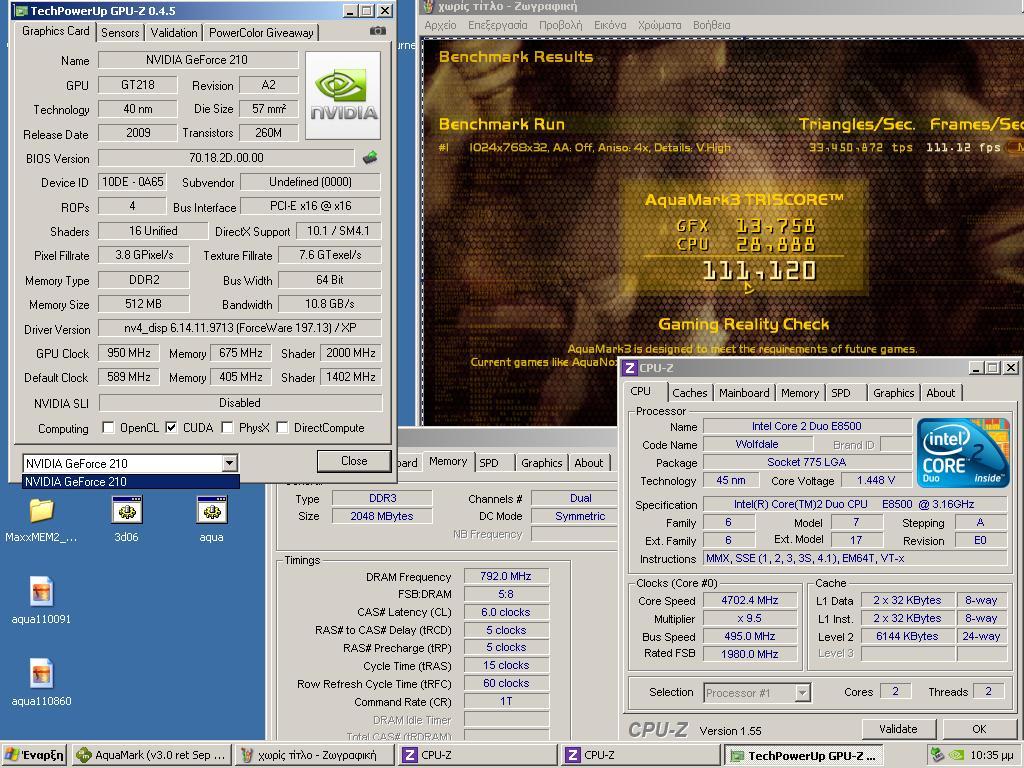Click the safely remove hardware tray icon
1024x768 pixels.
(x=937, y=755)
